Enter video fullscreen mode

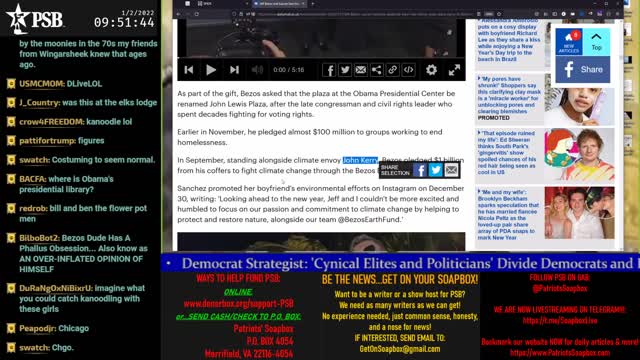coord(454,70)
